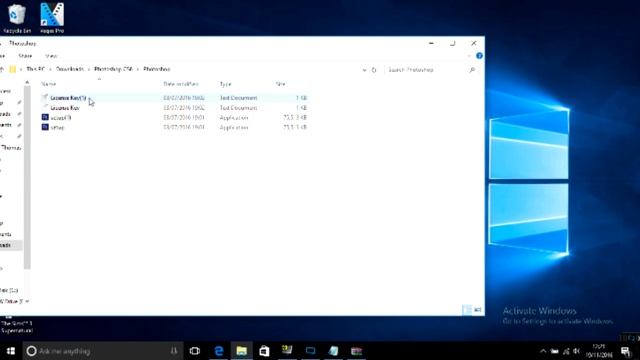
Task: Click the Text Document type of License Key(1)
Action: pos(239,98)
